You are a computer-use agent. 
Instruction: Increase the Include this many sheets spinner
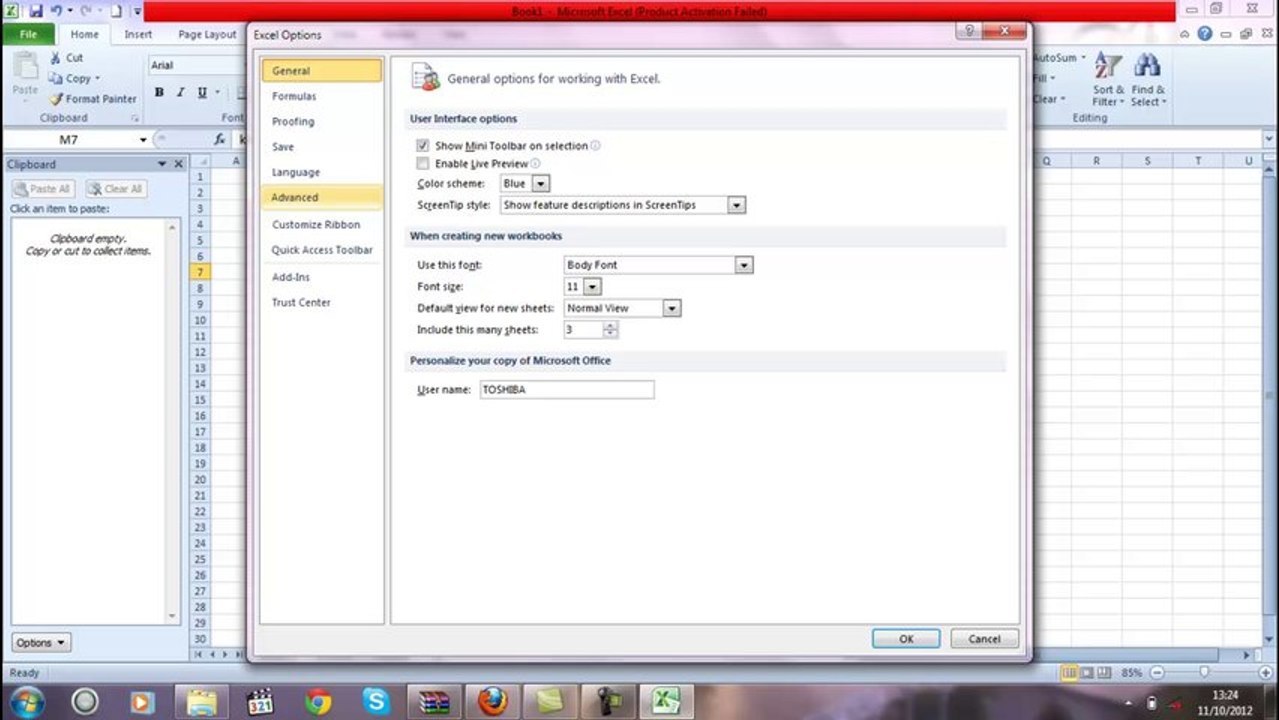pos(610,325)
